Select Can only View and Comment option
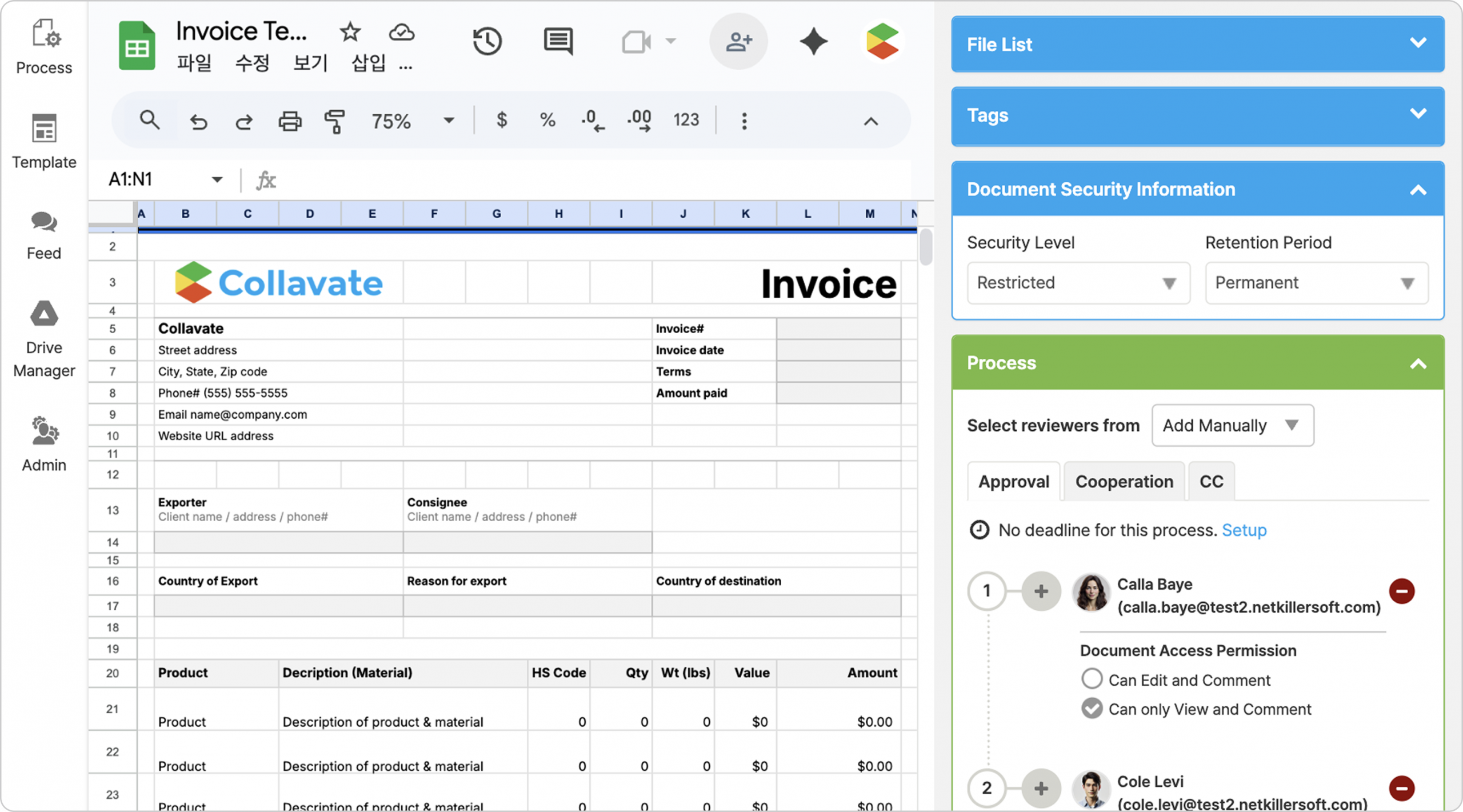This screenshot has height=812, width=1463. [x=1092, y=709]
